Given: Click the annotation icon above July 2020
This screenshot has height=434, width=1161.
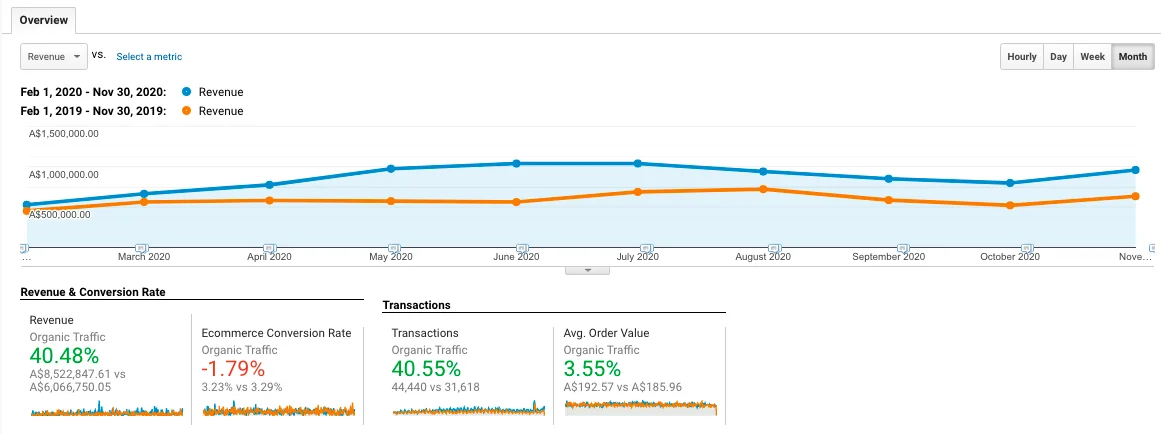Looking at the screenshot, I should tap(647, 247).
